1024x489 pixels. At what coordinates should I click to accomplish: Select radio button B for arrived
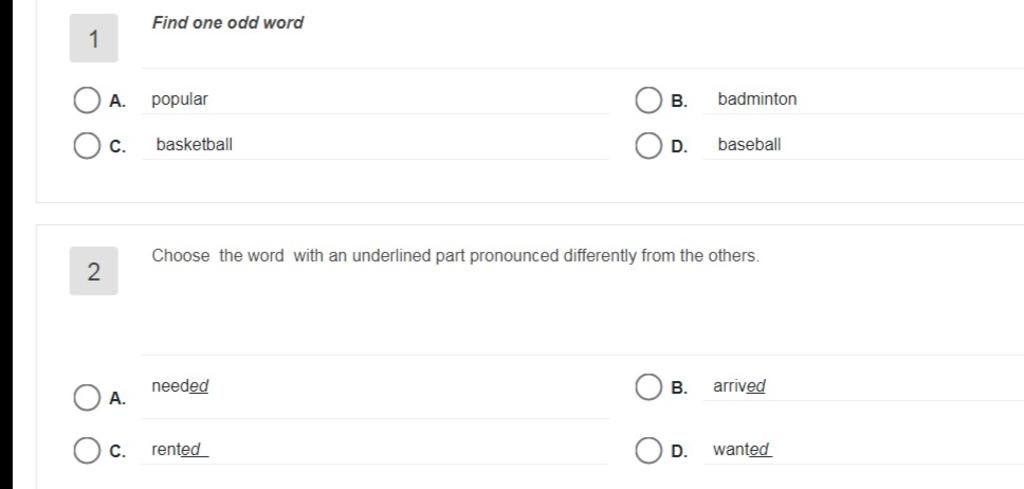pyautogui.click(x=648, y=386)
